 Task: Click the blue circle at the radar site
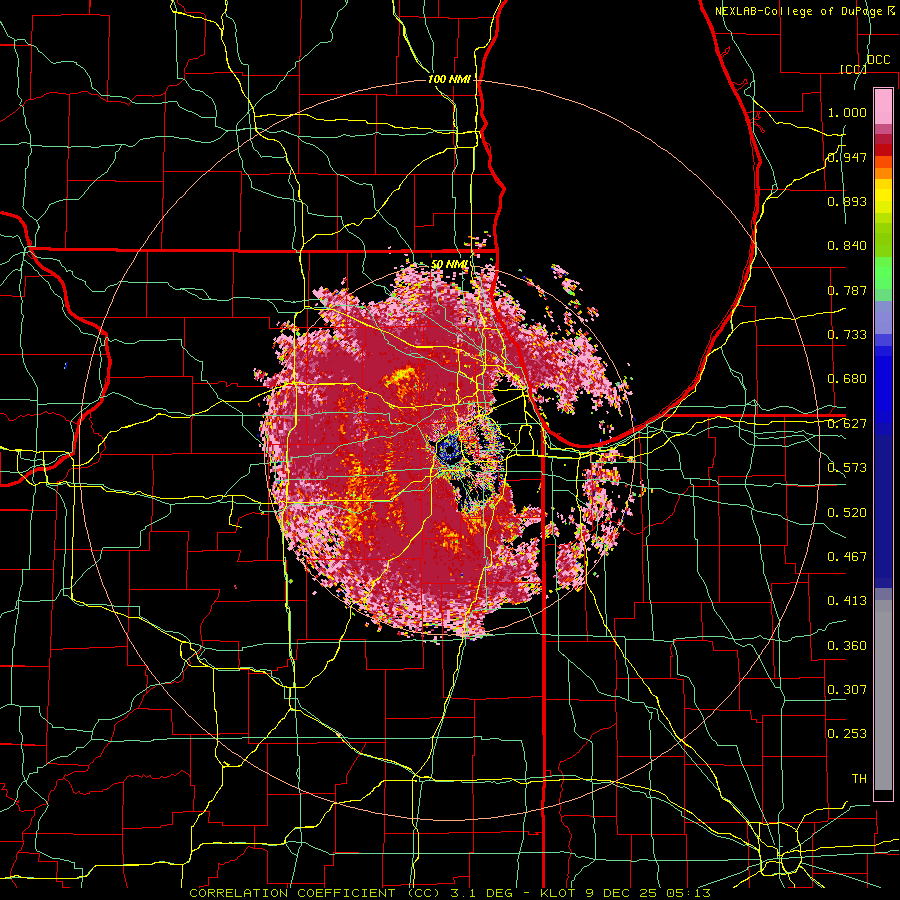448,449
